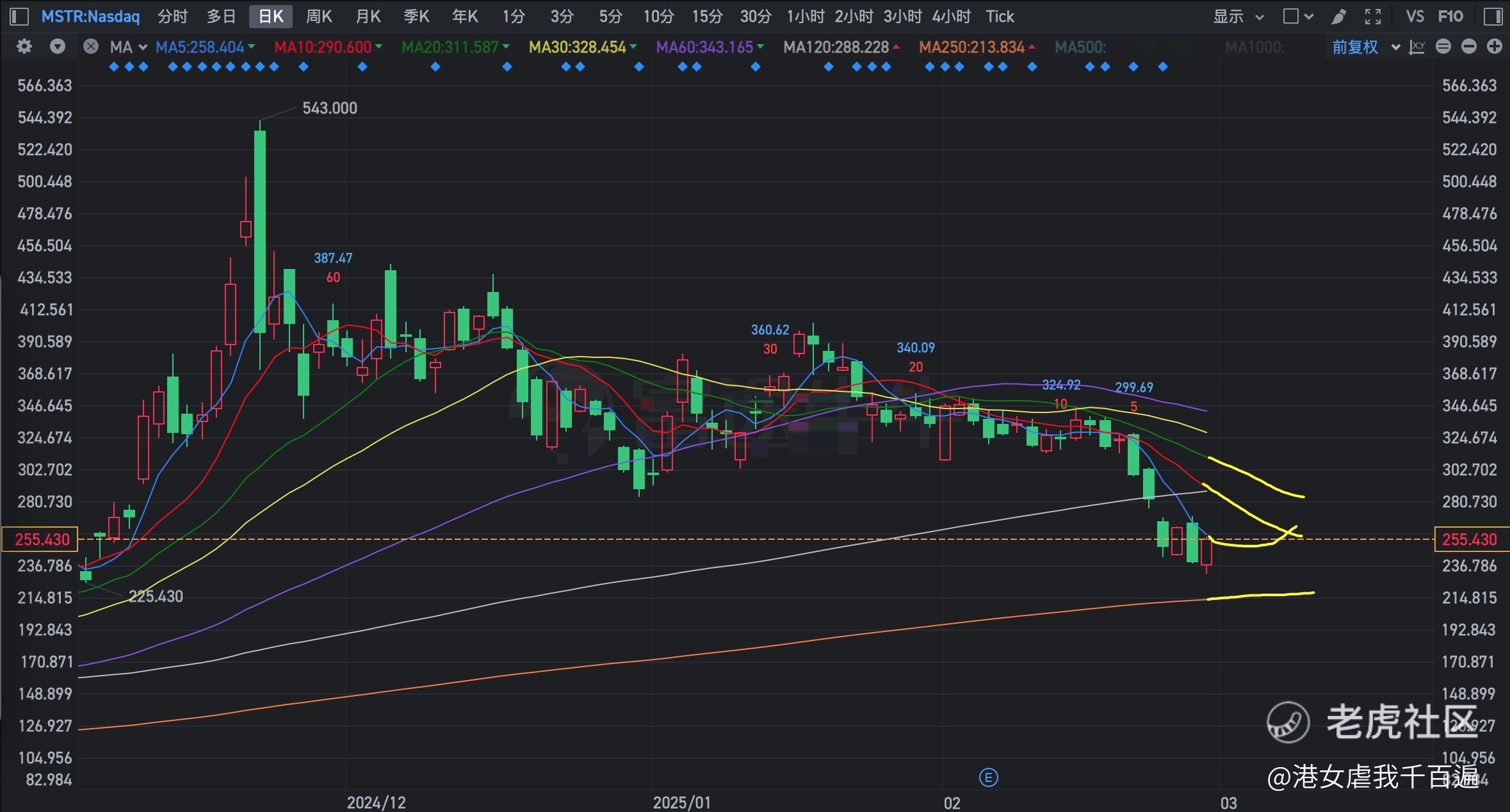Select the 月K monthly candlestick tab

tap(368, 17)
